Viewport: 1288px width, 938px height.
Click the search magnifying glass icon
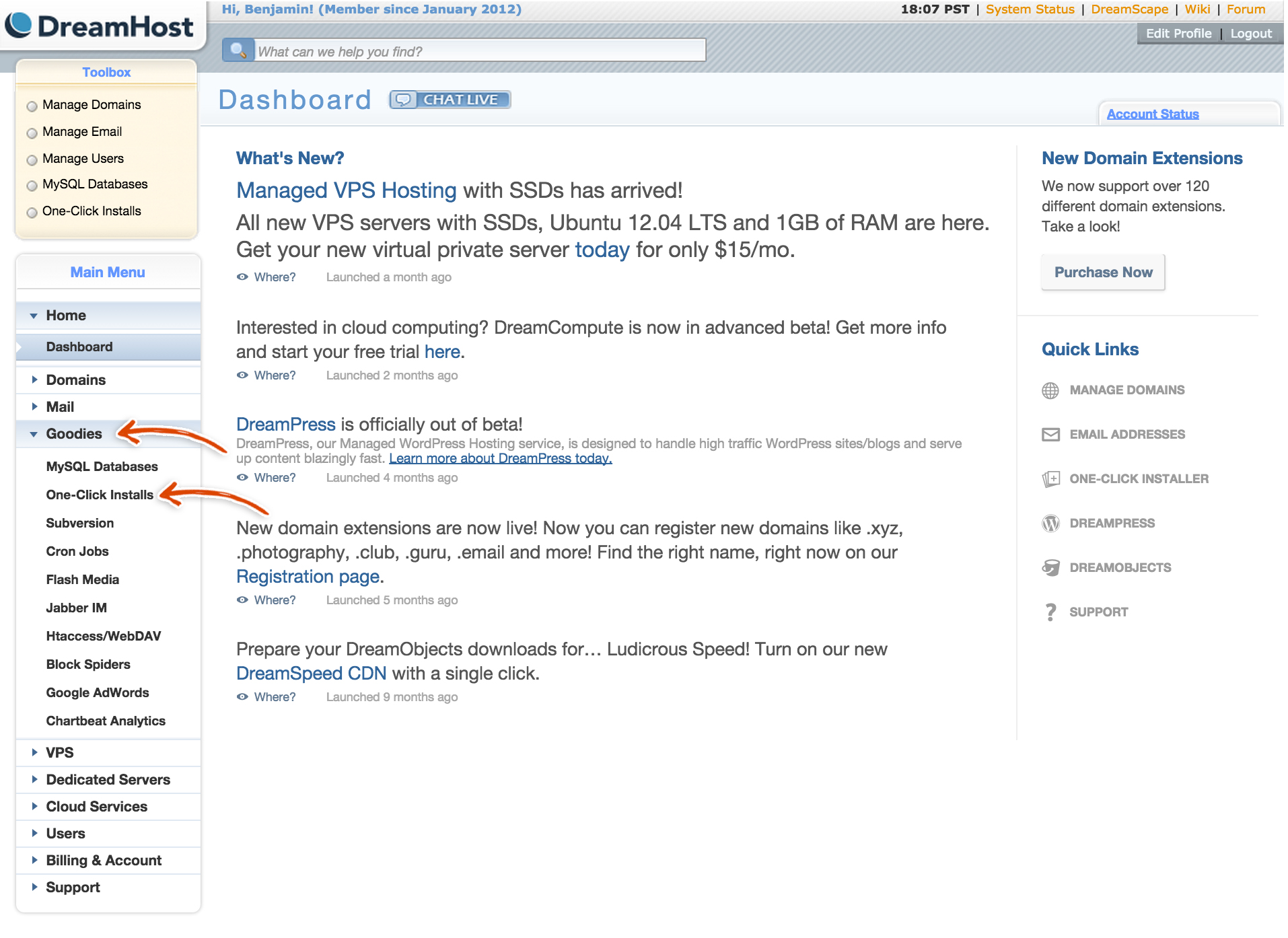point(238,49)
